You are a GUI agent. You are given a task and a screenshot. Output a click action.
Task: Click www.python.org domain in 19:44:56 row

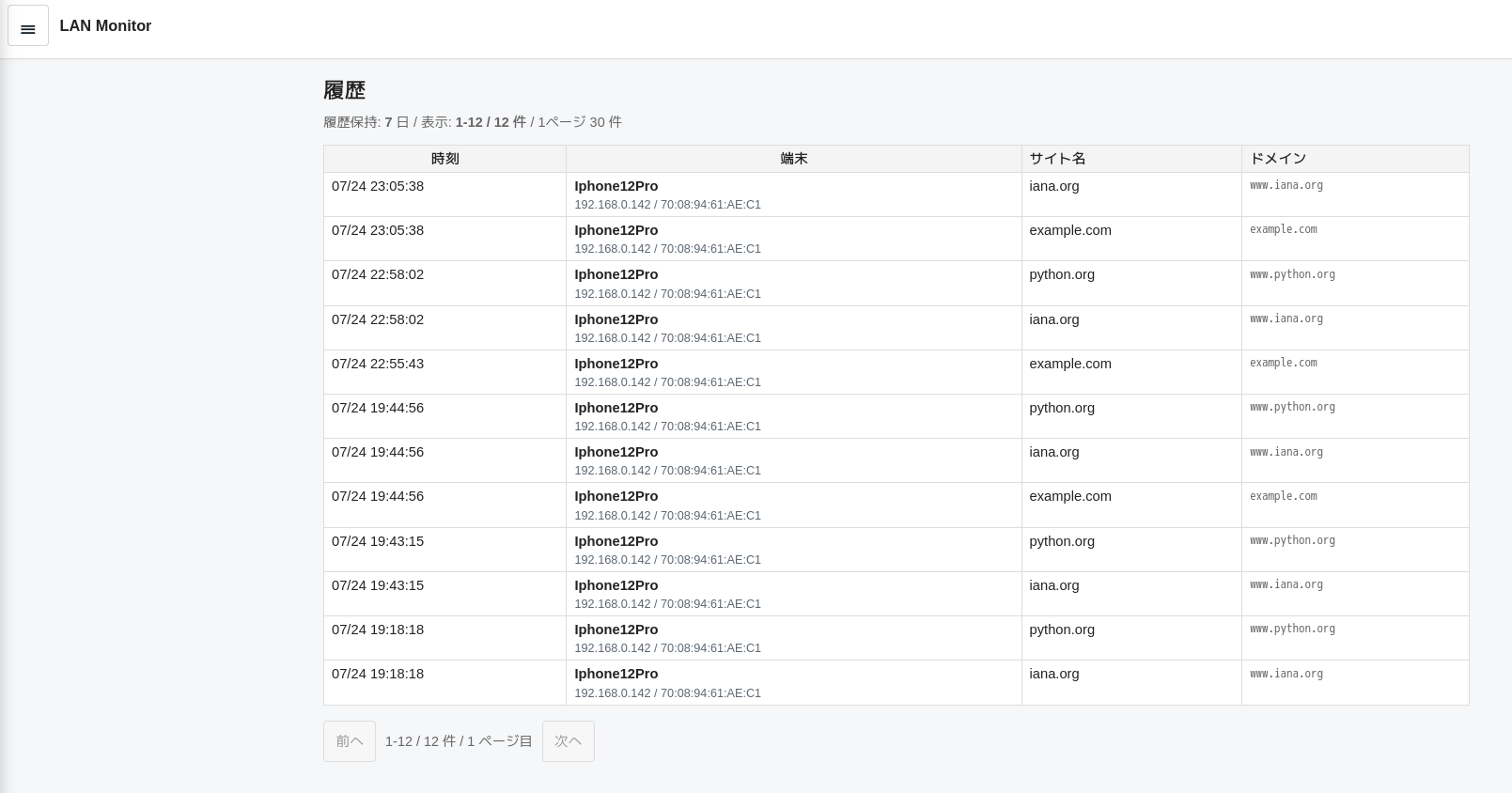click(x=1292, y=407)
